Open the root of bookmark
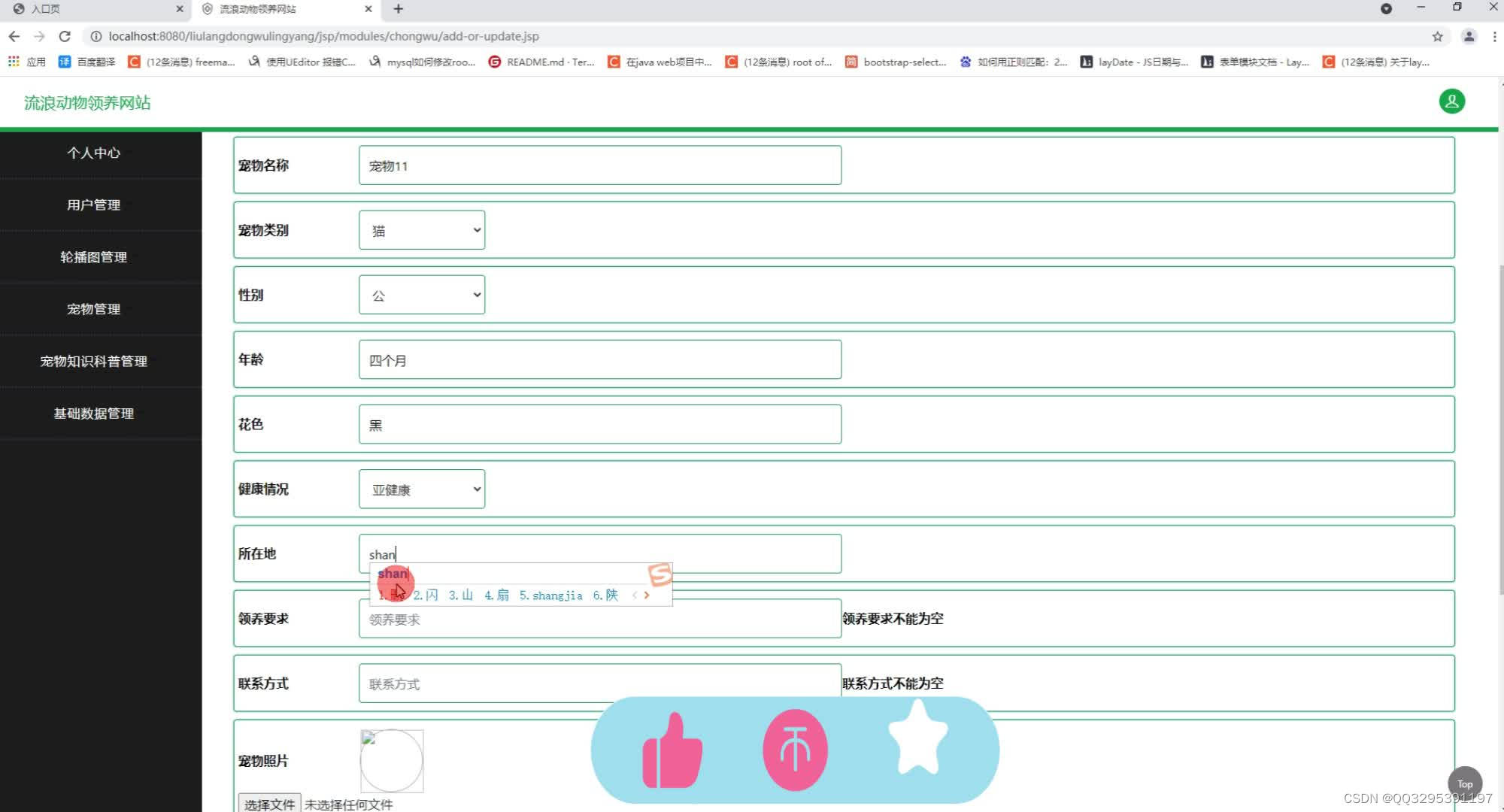 pos(778,62)
